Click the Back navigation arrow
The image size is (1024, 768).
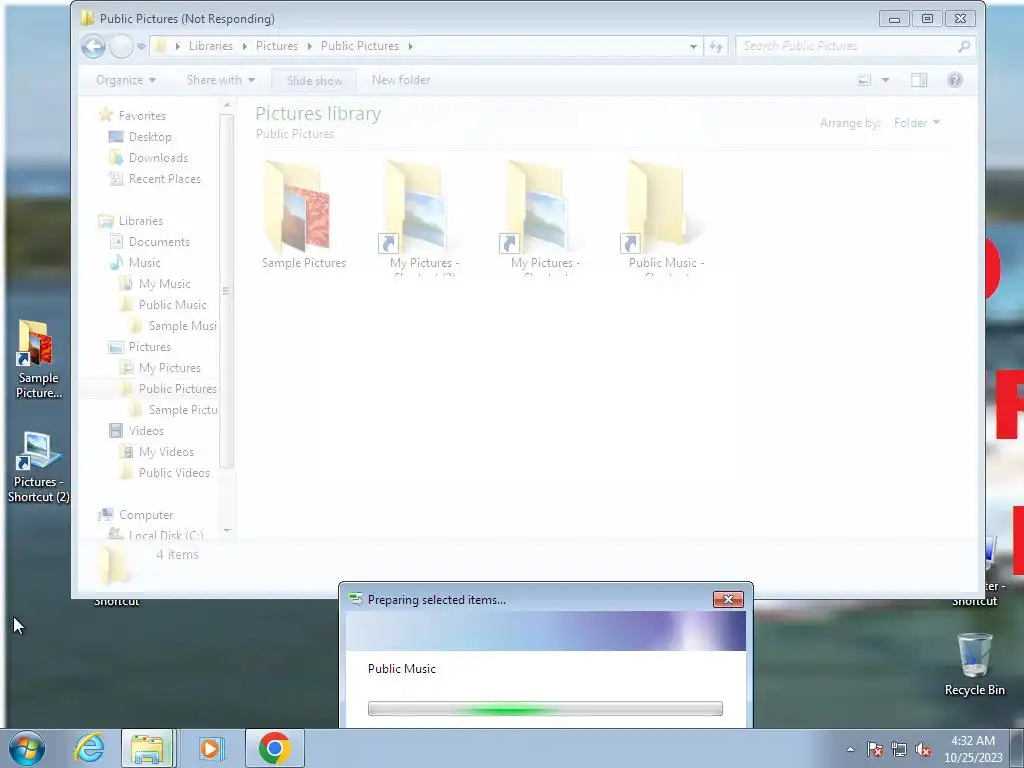coord(93,46)
